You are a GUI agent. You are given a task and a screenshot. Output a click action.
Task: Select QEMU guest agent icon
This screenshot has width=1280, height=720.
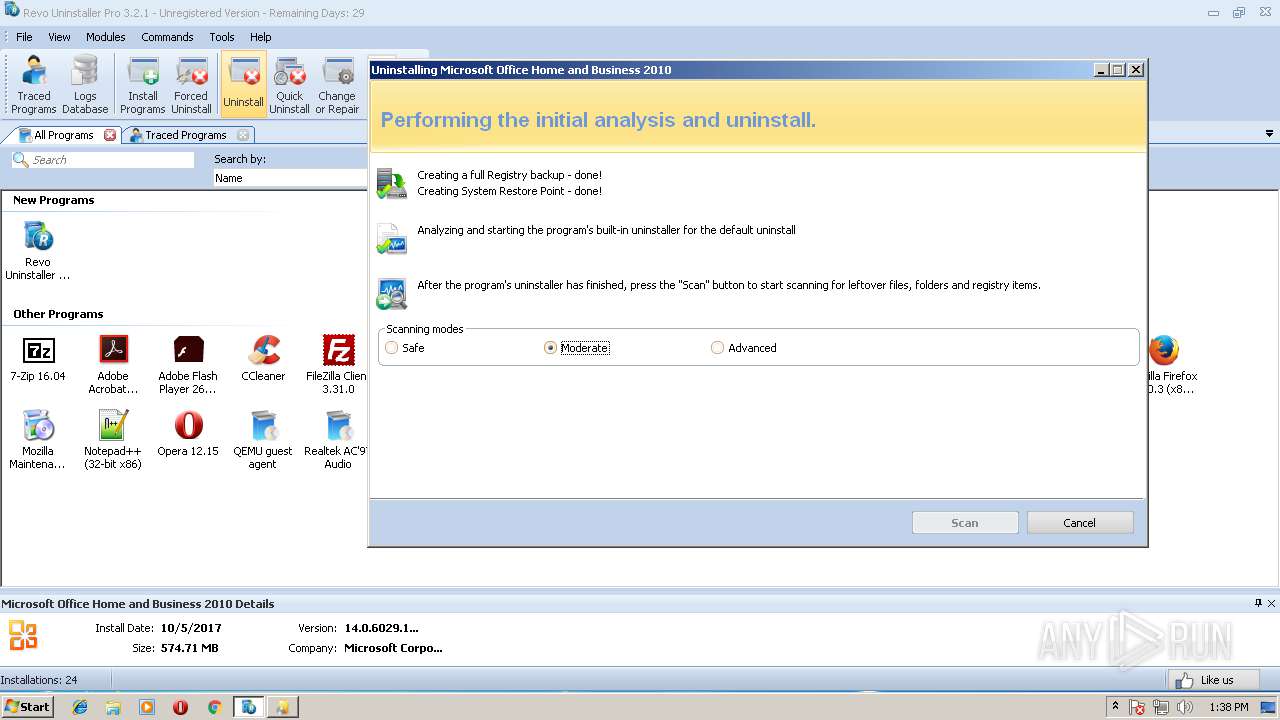(x=263, y=440)
